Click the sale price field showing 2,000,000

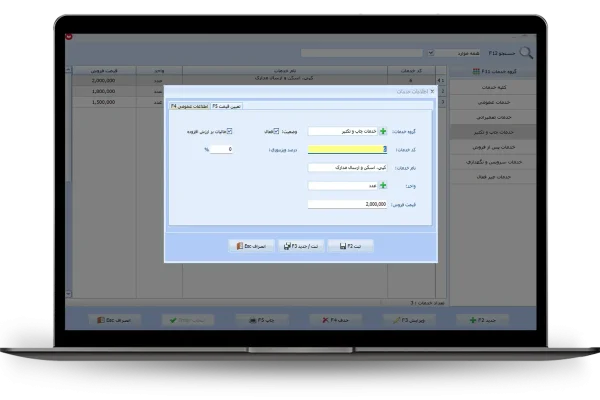point(347,204)
